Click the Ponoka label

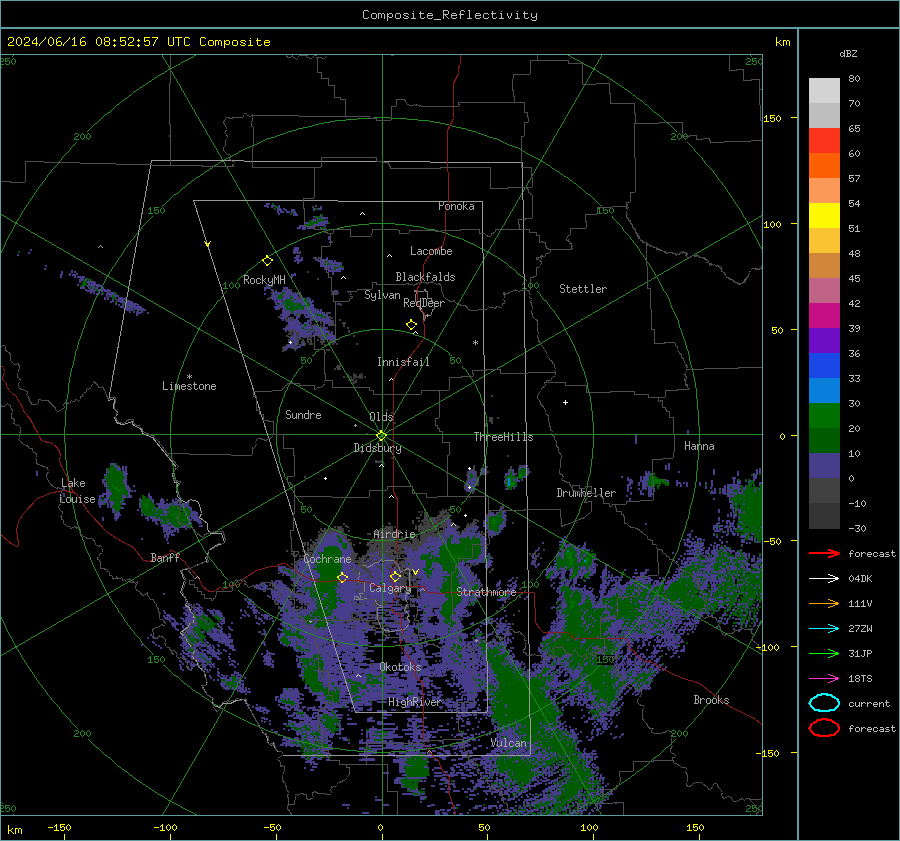click(456, 206)
